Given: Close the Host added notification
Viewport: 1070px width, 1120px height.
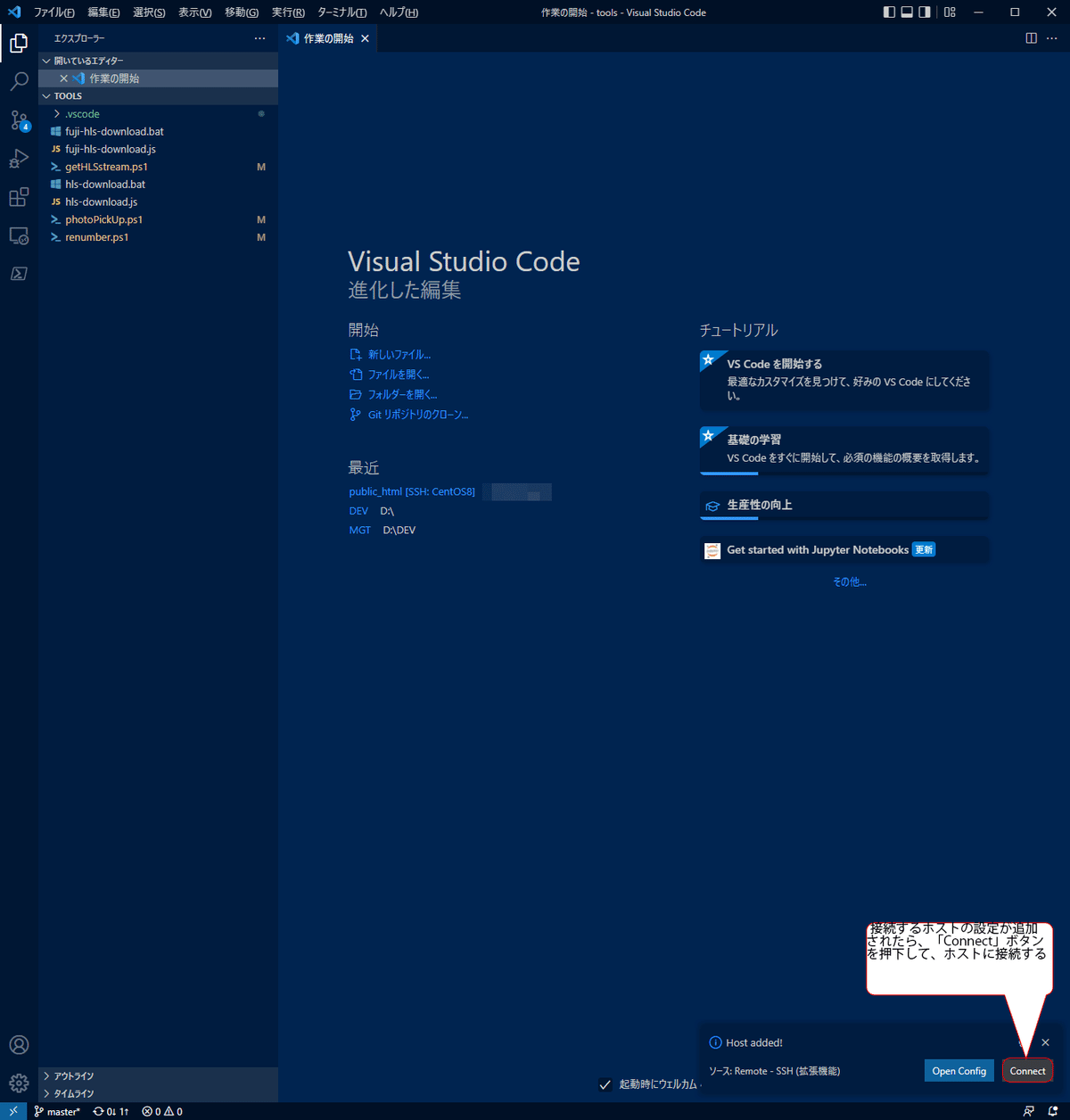Looking at the screenshot, I should [1045, 1042].
